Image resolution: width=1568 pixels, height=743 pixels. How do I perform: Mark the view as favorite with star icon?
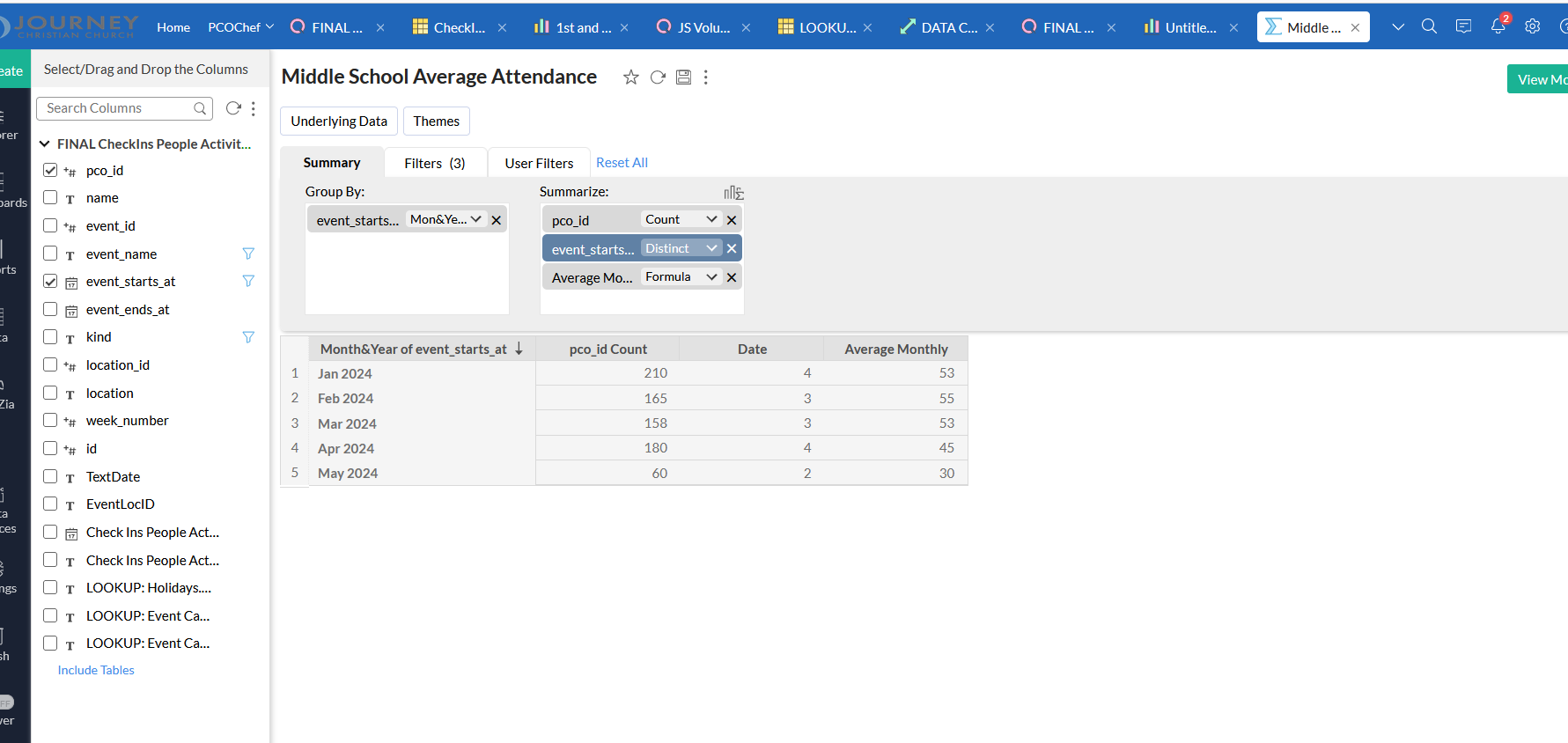(x=630, y=77)
